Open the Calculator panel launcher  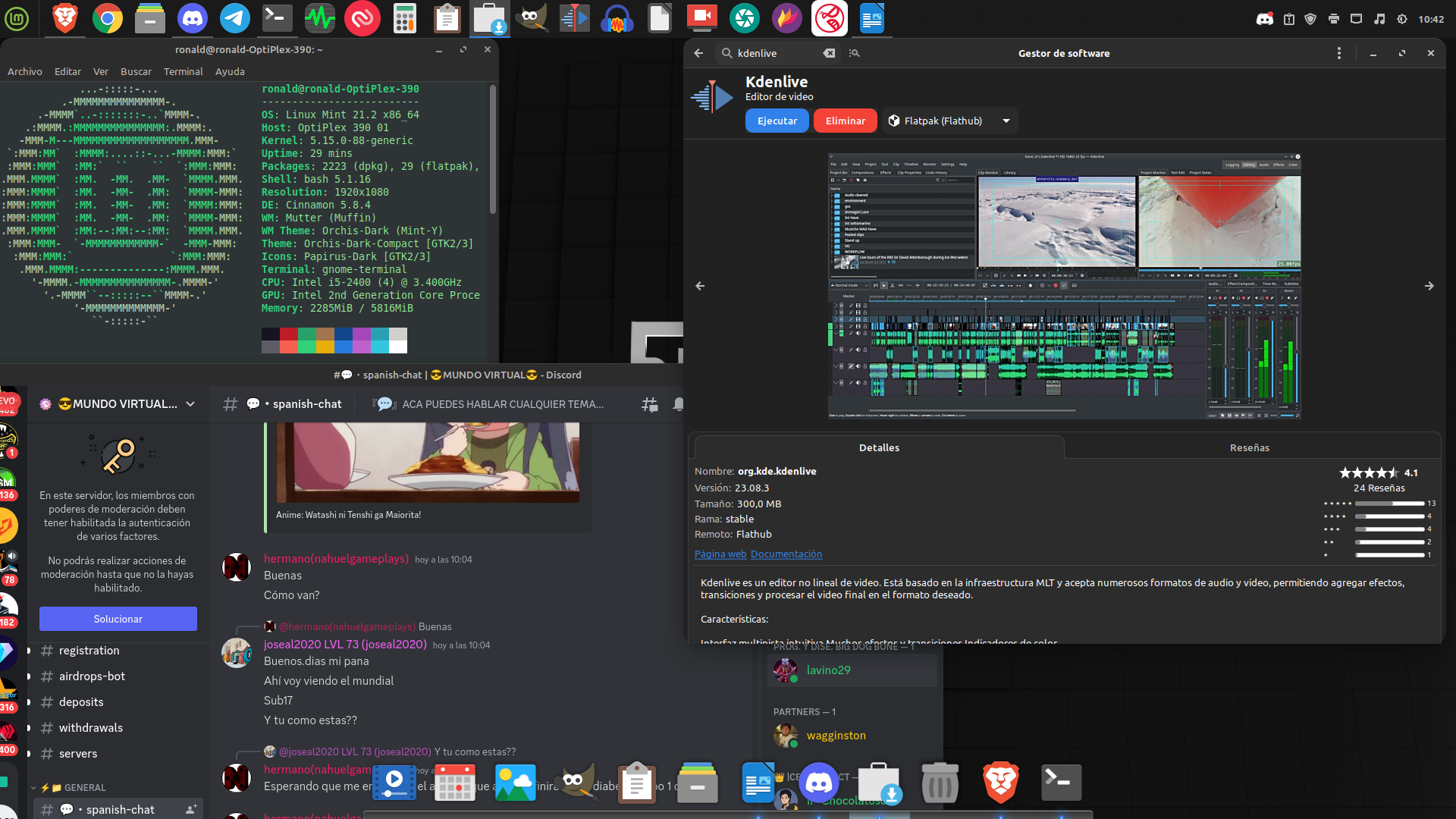(x=405, y=18)
